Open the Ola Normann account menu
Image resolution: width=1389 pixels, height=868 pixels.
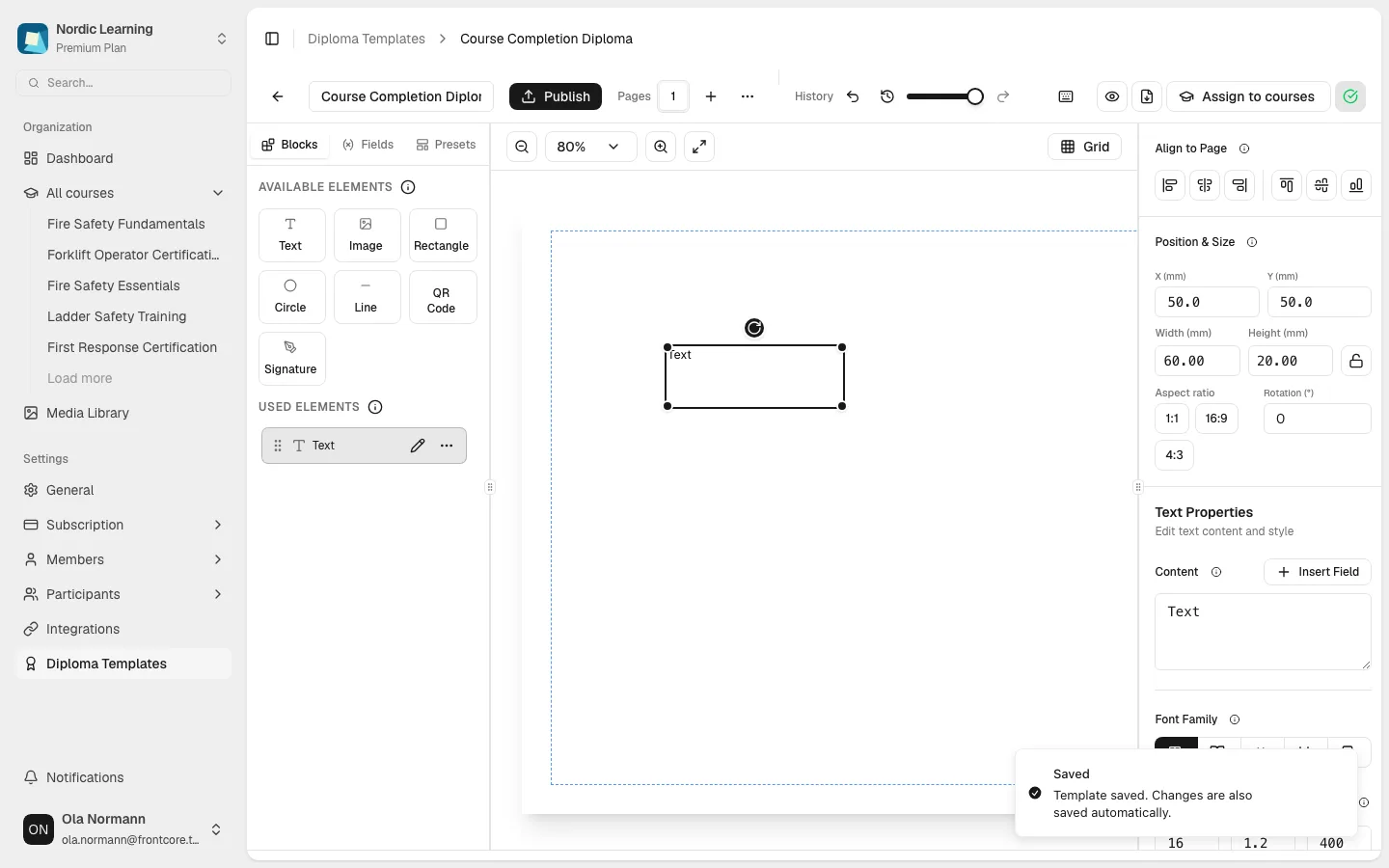point(123,829)
